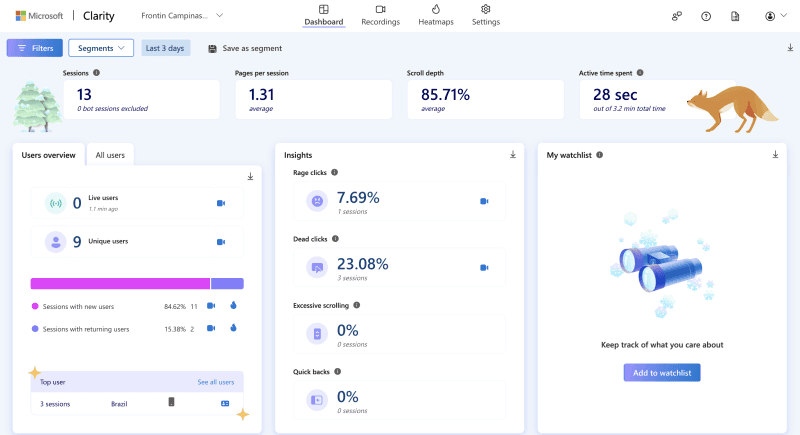This screenshot has width=800, height=435.
Task: Open recordings for Rage clicks sessions
Action: [484, 201]
